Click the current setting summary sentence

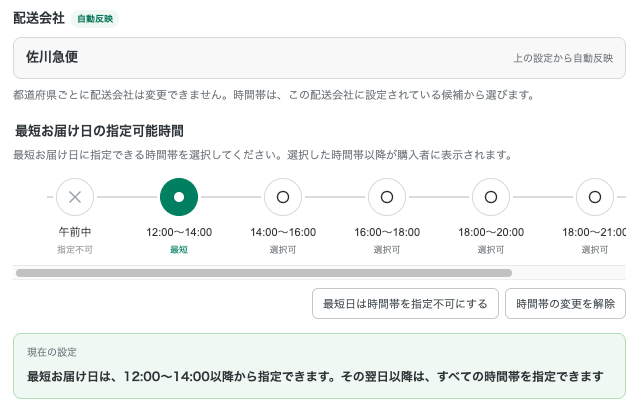pos(315,377)
